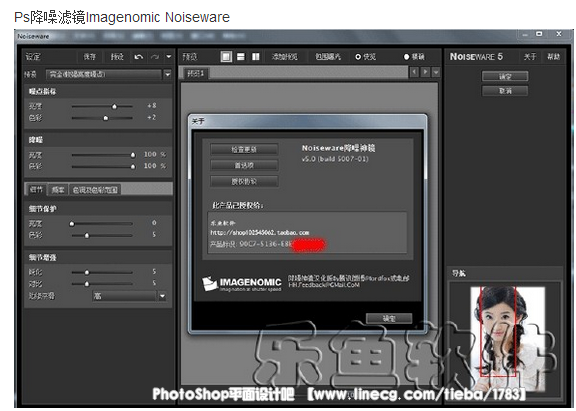Adjust the 对比 contrast slider
The height and width of the screenshot is (411, 576).
87,284
